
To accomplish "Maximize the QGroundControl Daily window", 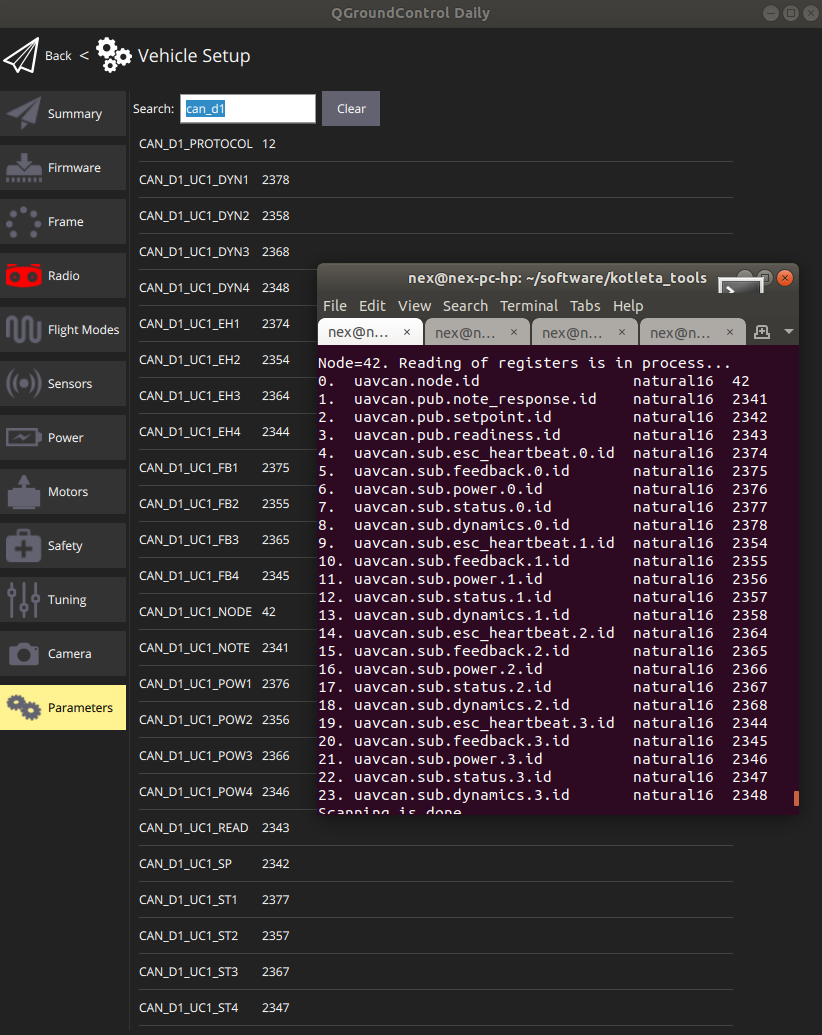I will [790, 13].
